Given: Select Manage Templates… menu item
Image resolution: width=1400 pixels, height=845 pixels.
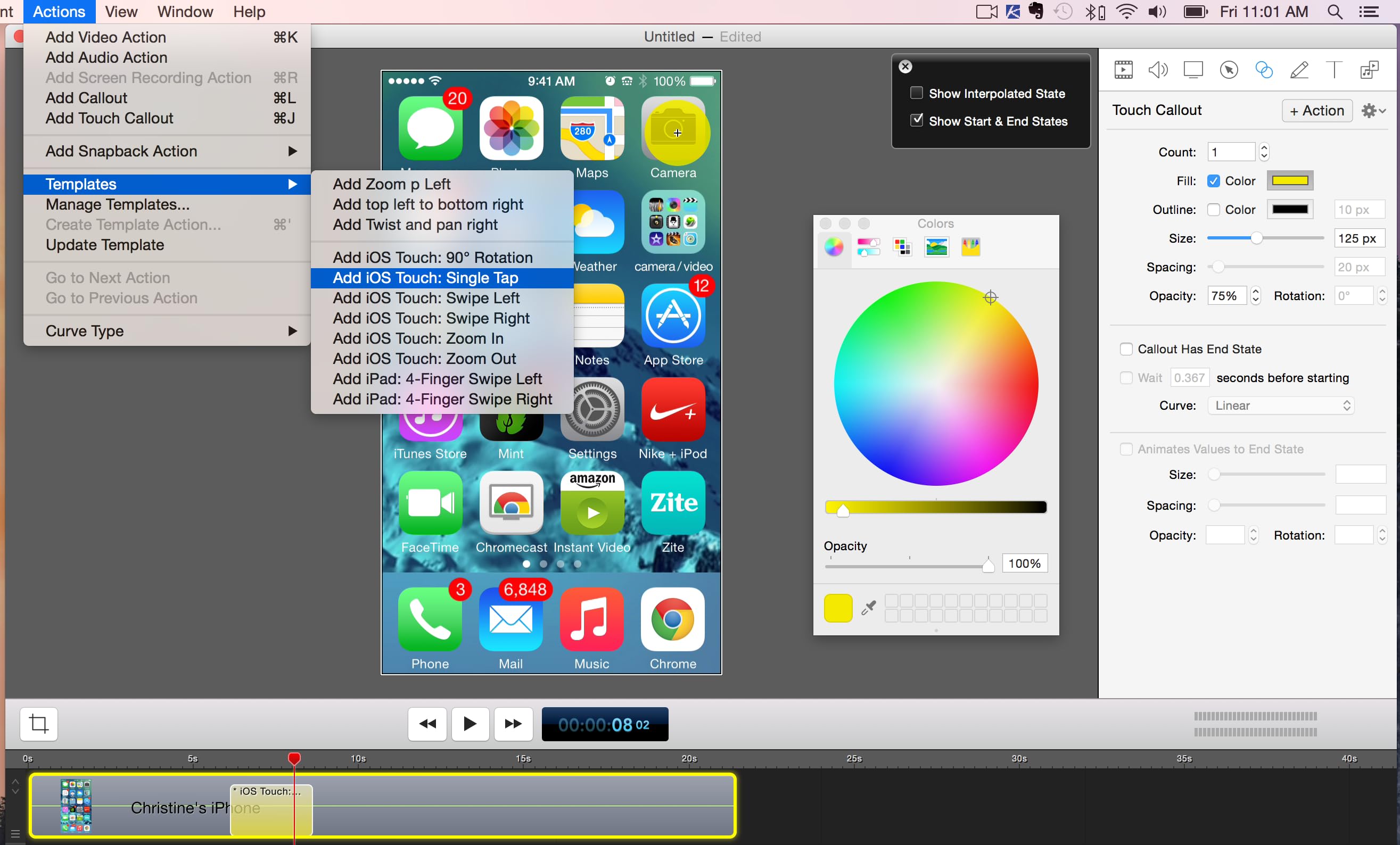Looking at the screenshot, I should 167,204.
